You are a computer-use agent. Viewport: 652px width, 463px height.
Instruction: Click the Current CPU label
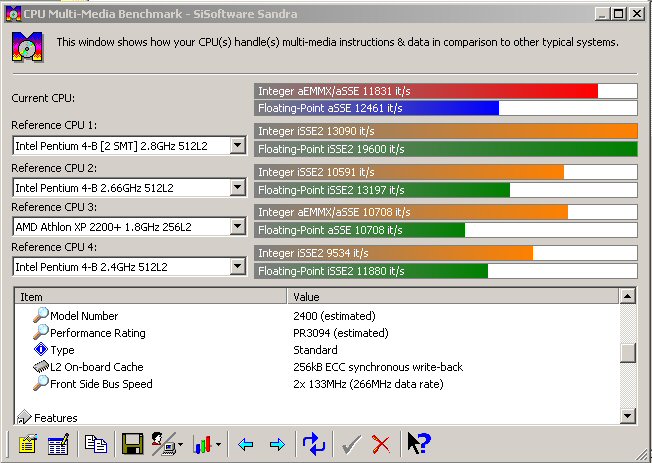(x=43, y=98)
